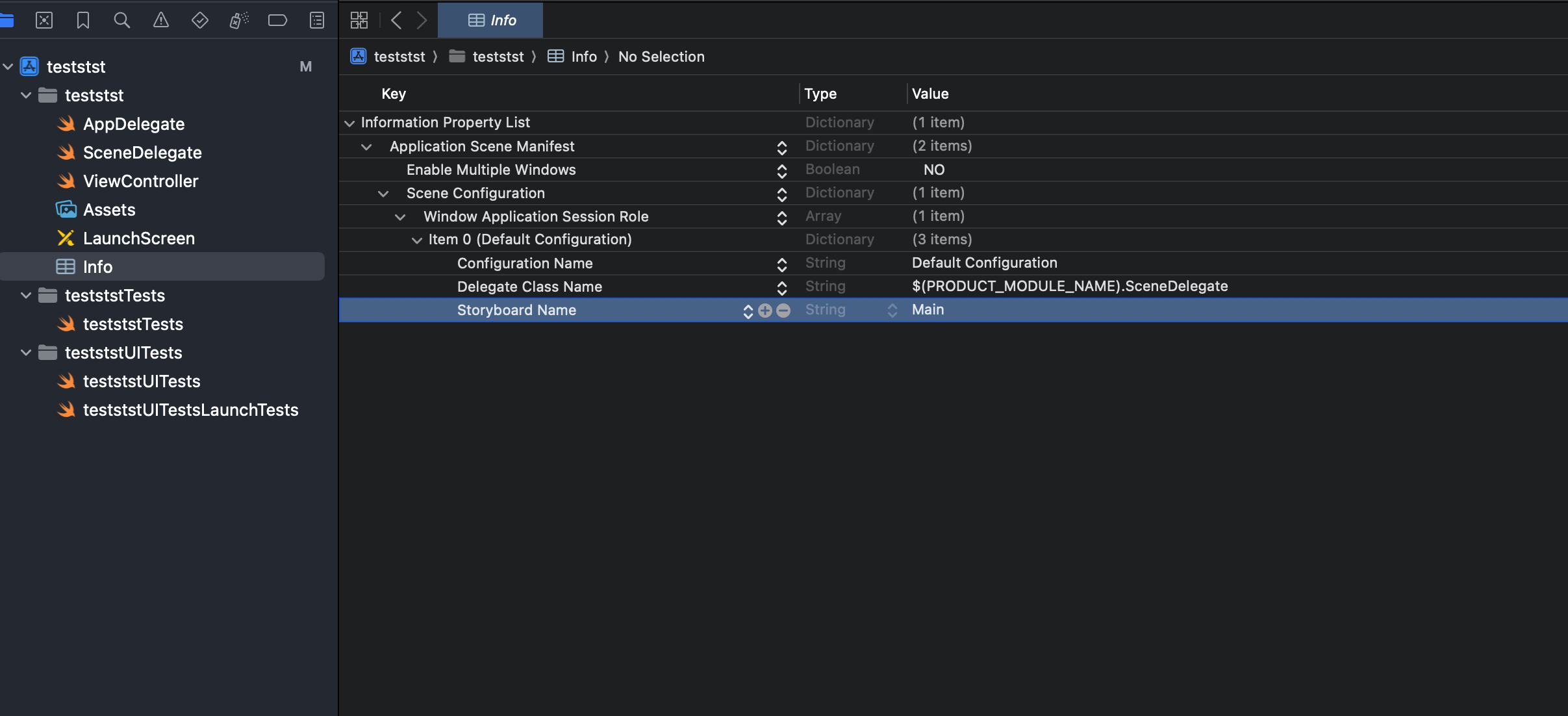1568x716 pixels.
Task: Select the testststUITests folder
Action: pyautogui.click(x=123, y=353)
